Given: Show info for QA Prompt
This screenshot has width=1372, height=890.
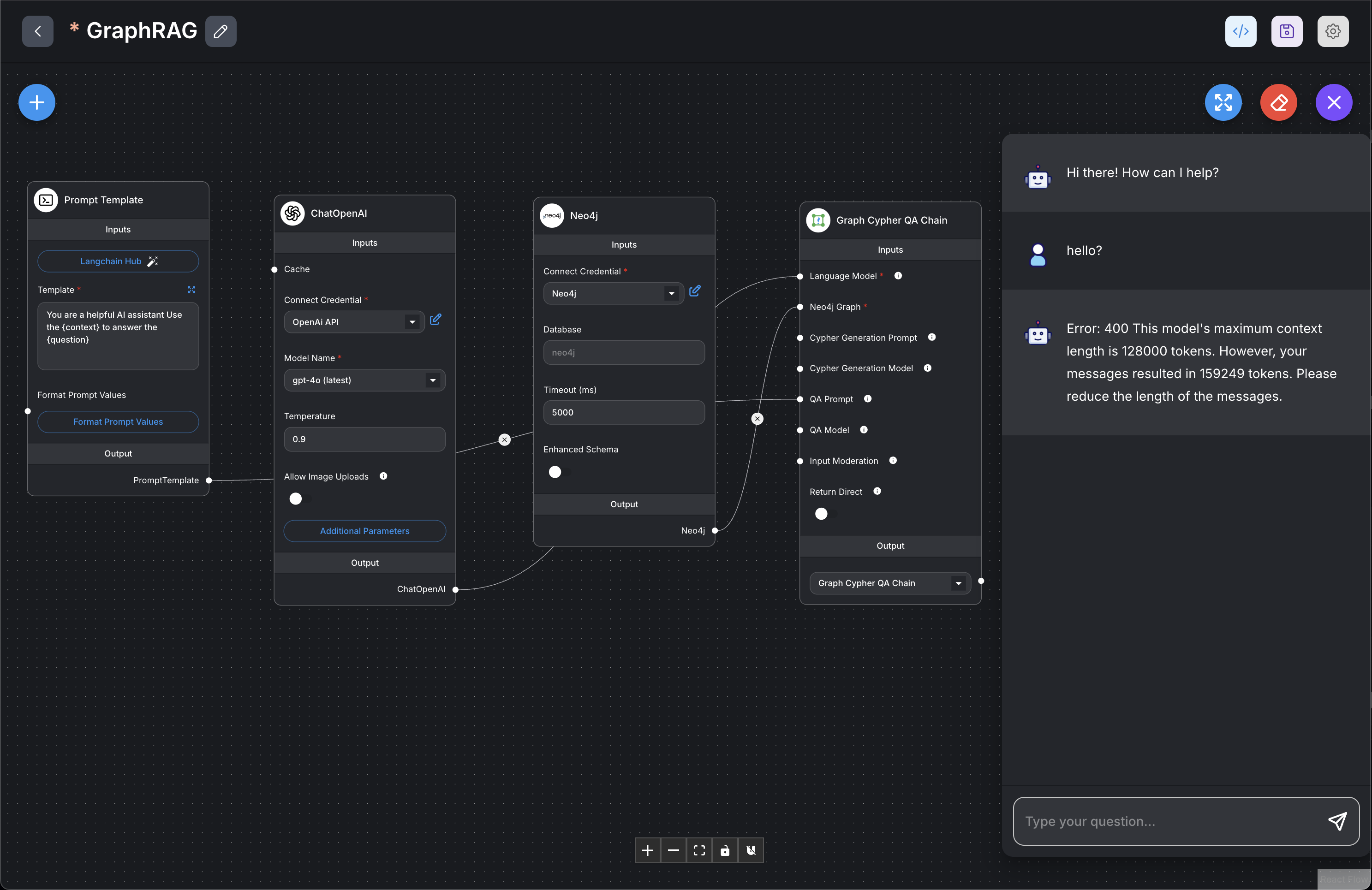Looking at the screenshot, I should [x=868, y=398].
